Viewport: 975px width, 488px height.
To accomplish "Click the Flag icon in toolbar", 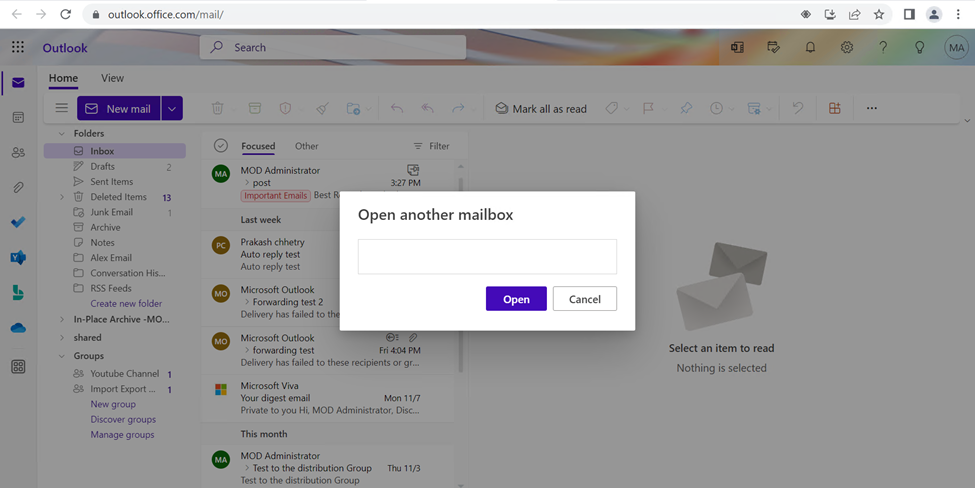I will point(648,108).
